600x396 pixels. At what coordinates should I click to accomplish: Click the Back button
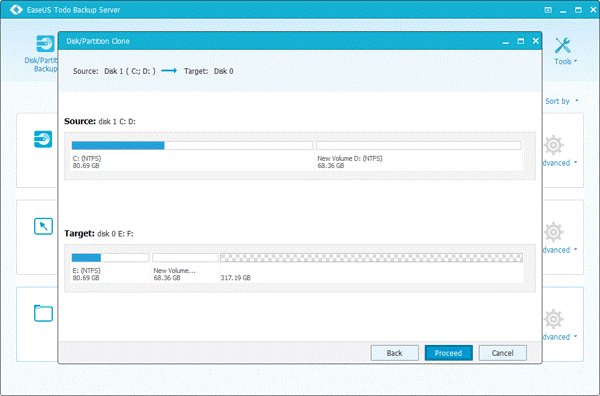pyautogui.click(x=395, y=353)
